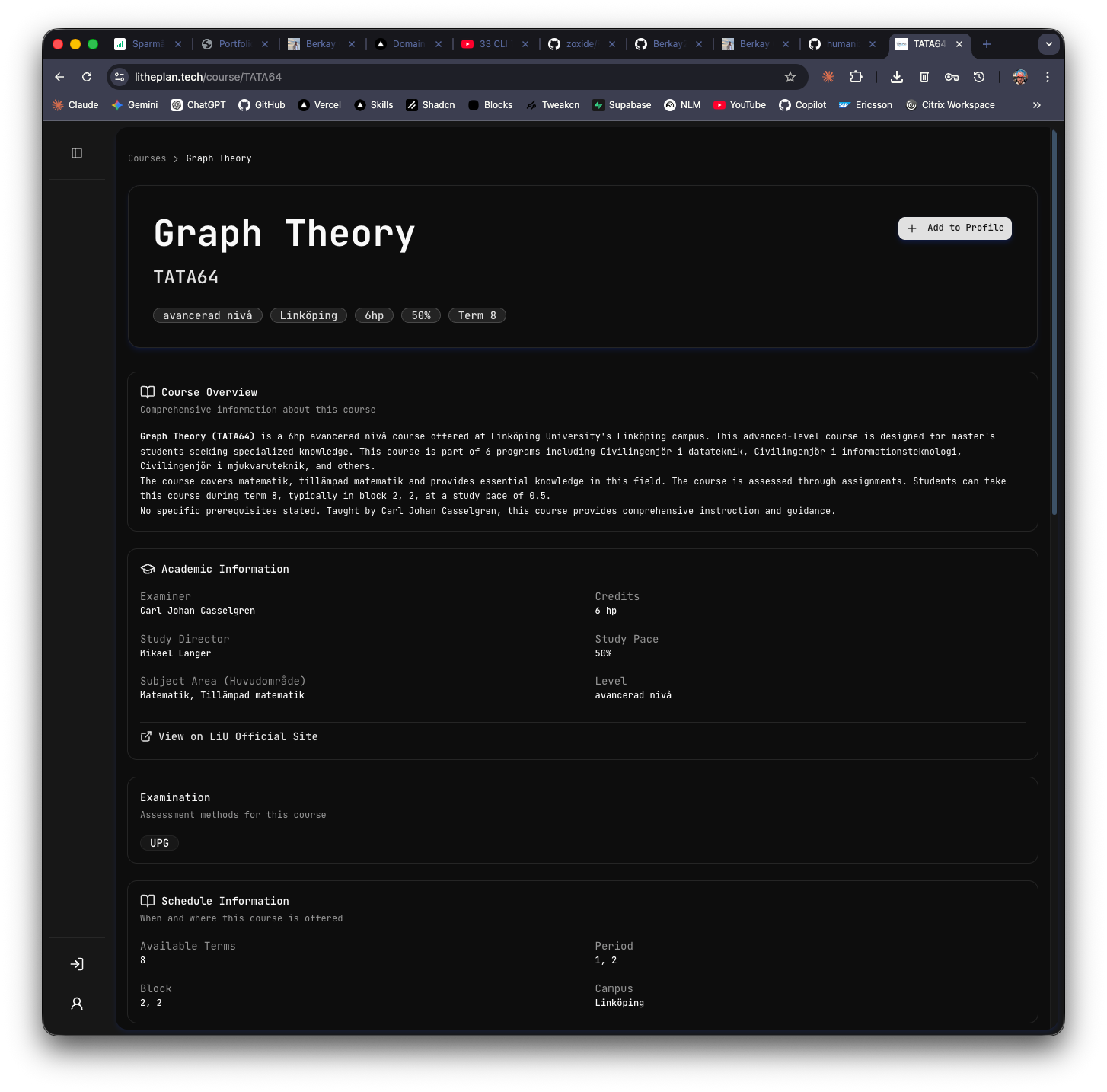Open the password manager key icon
The image size is (1107, 1092).
click(x=951, y=77)
